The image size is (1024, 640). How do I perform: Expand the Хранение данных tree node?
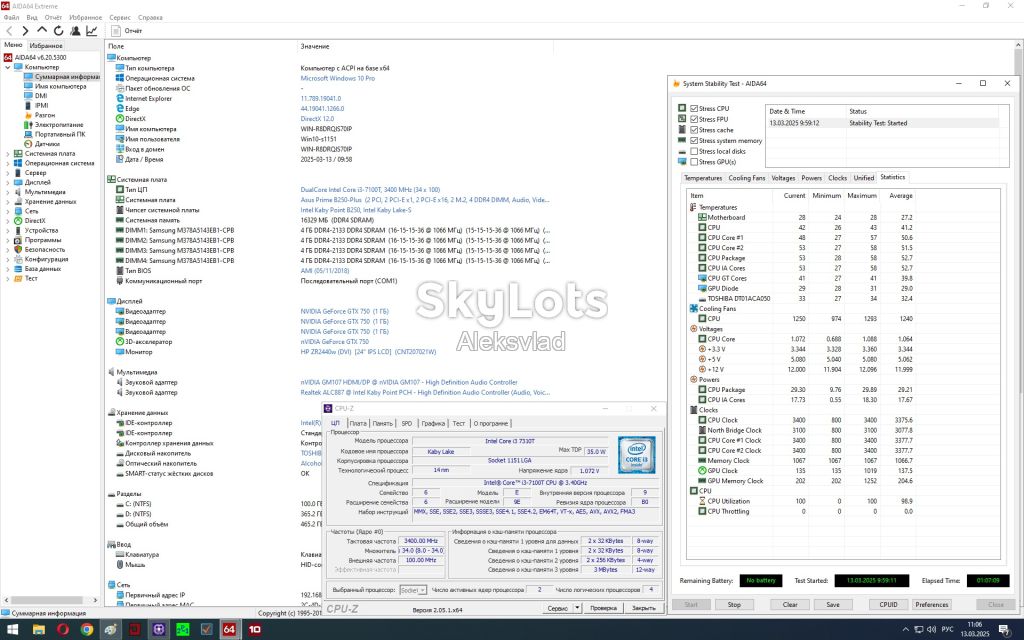pyautogui.click(x=8, y=201)
